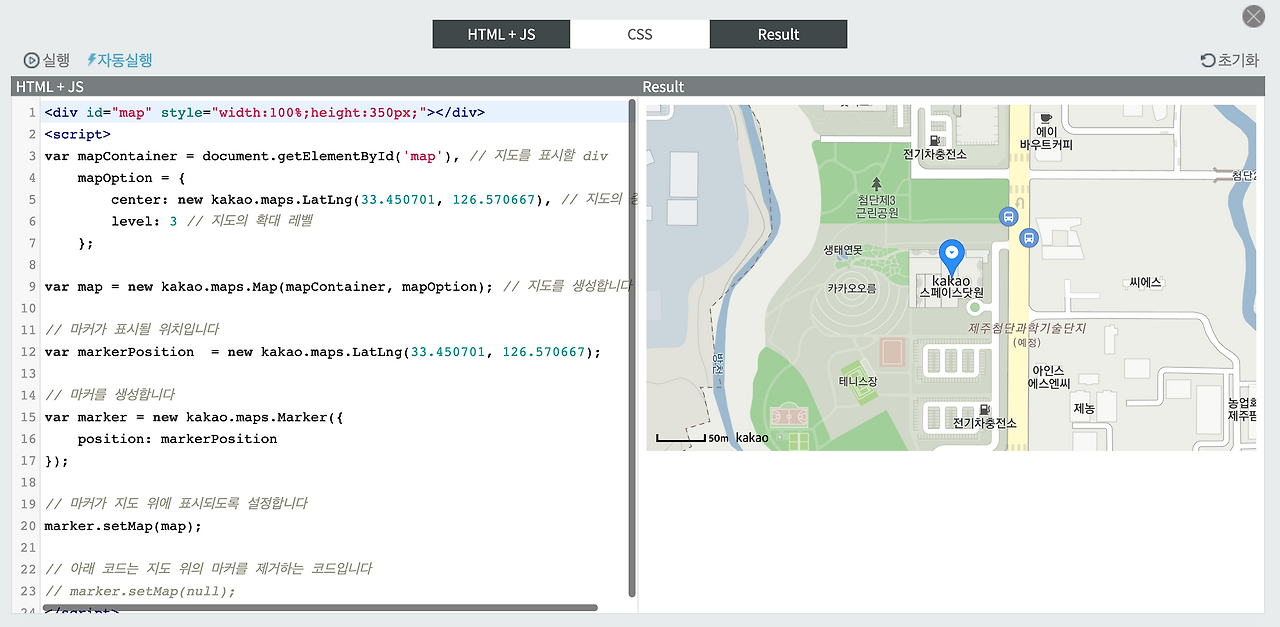Toggle 자동실행 auto-run option
This screenshot has height=627, width=1280.
pos(120,60)
